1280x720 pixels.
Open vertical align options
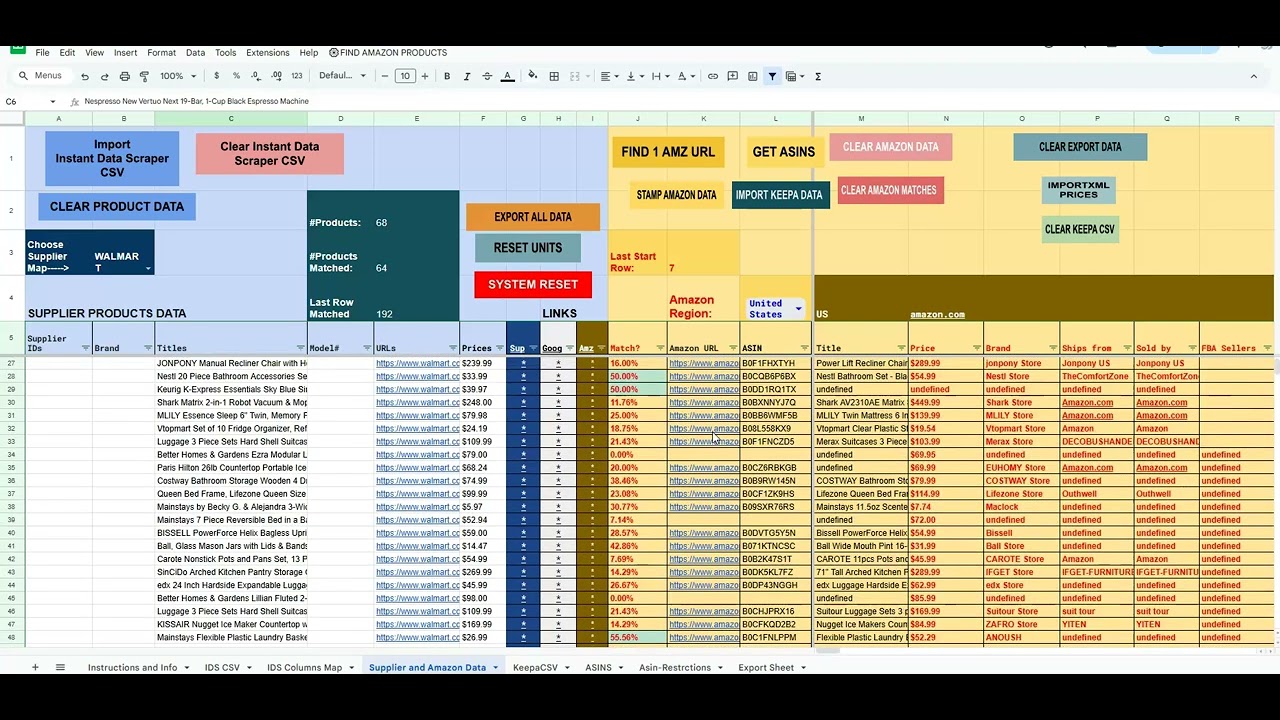point(633,76)
